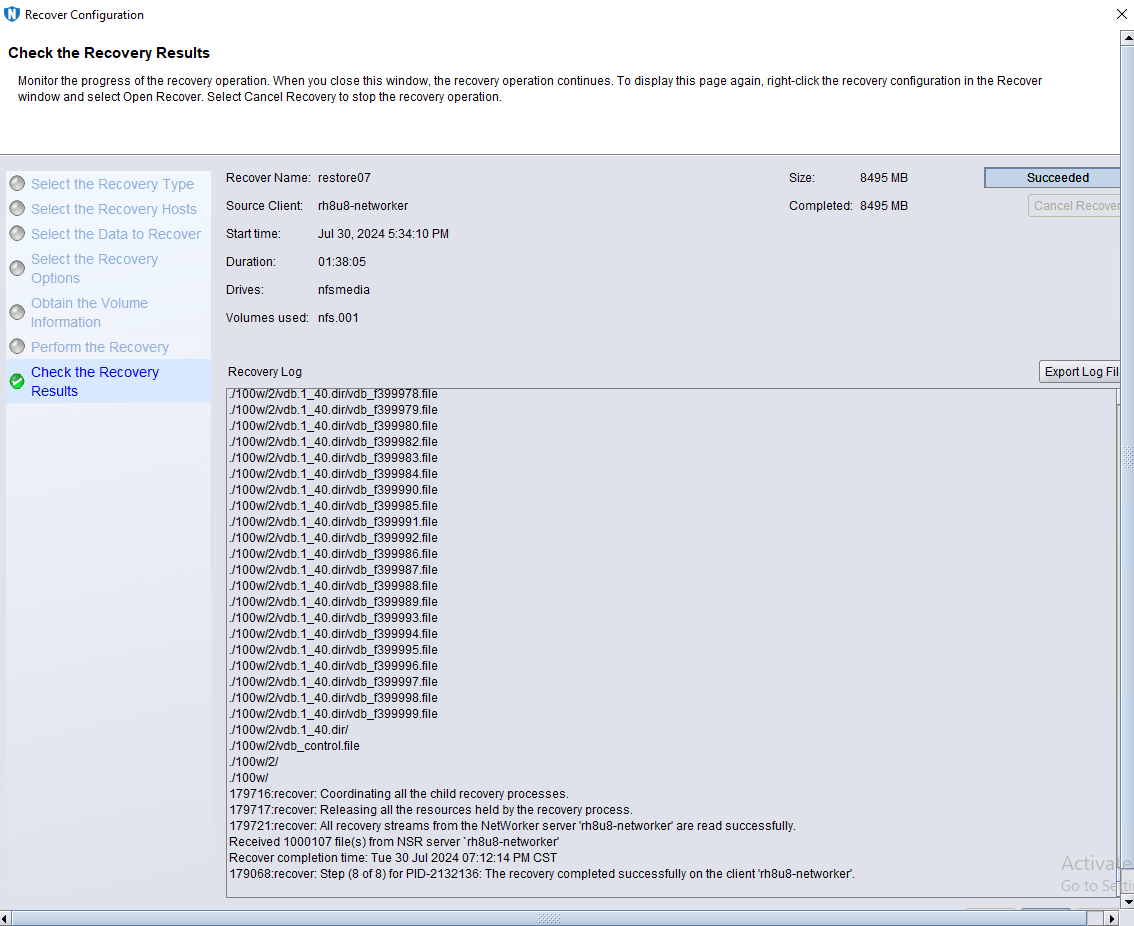
Task: Click the Size value 8495 MB
Action: pos(884,178)
